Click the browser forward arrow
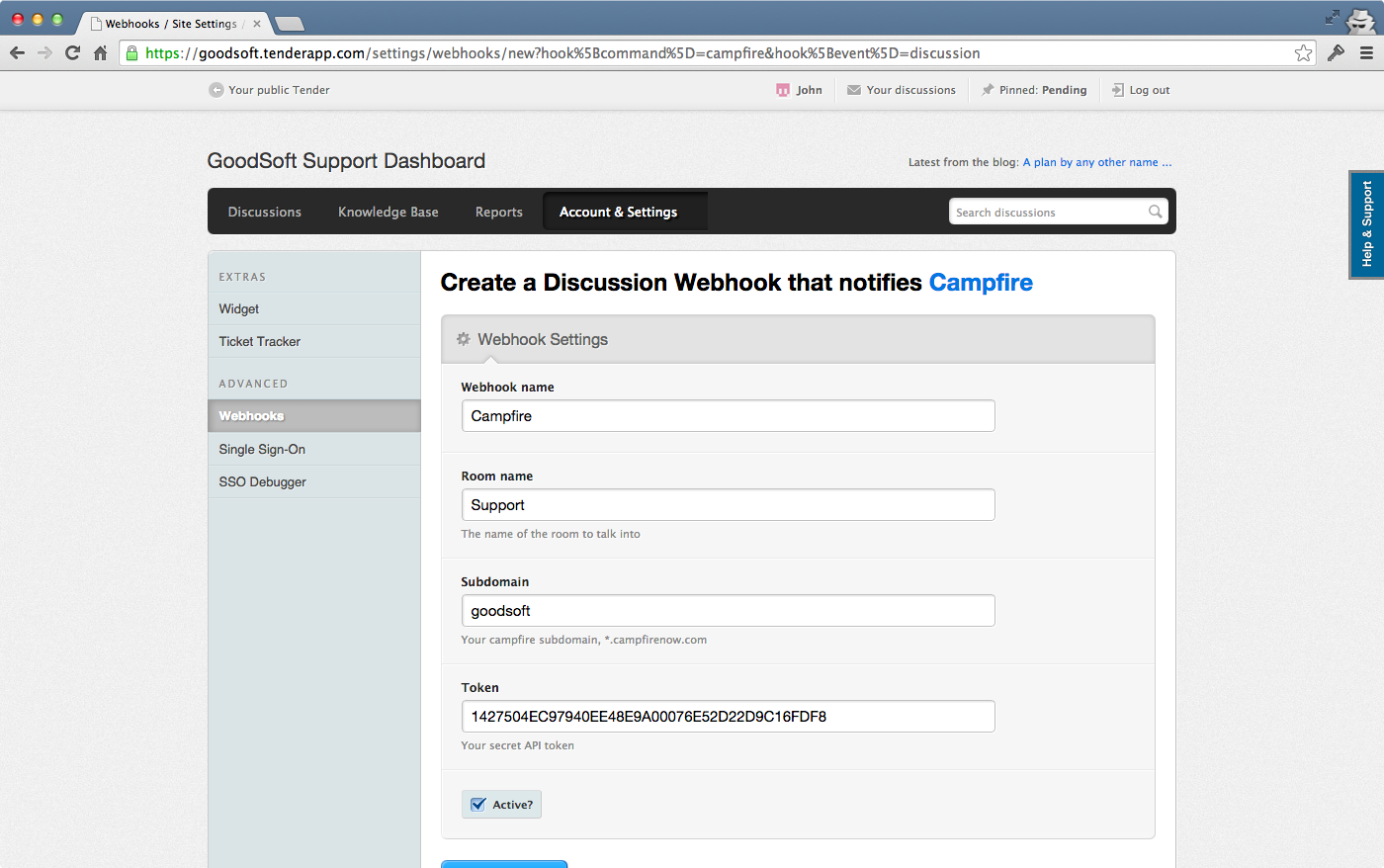Image resolution: width=1384 pixels, height=868 pixels. point(44,53)
